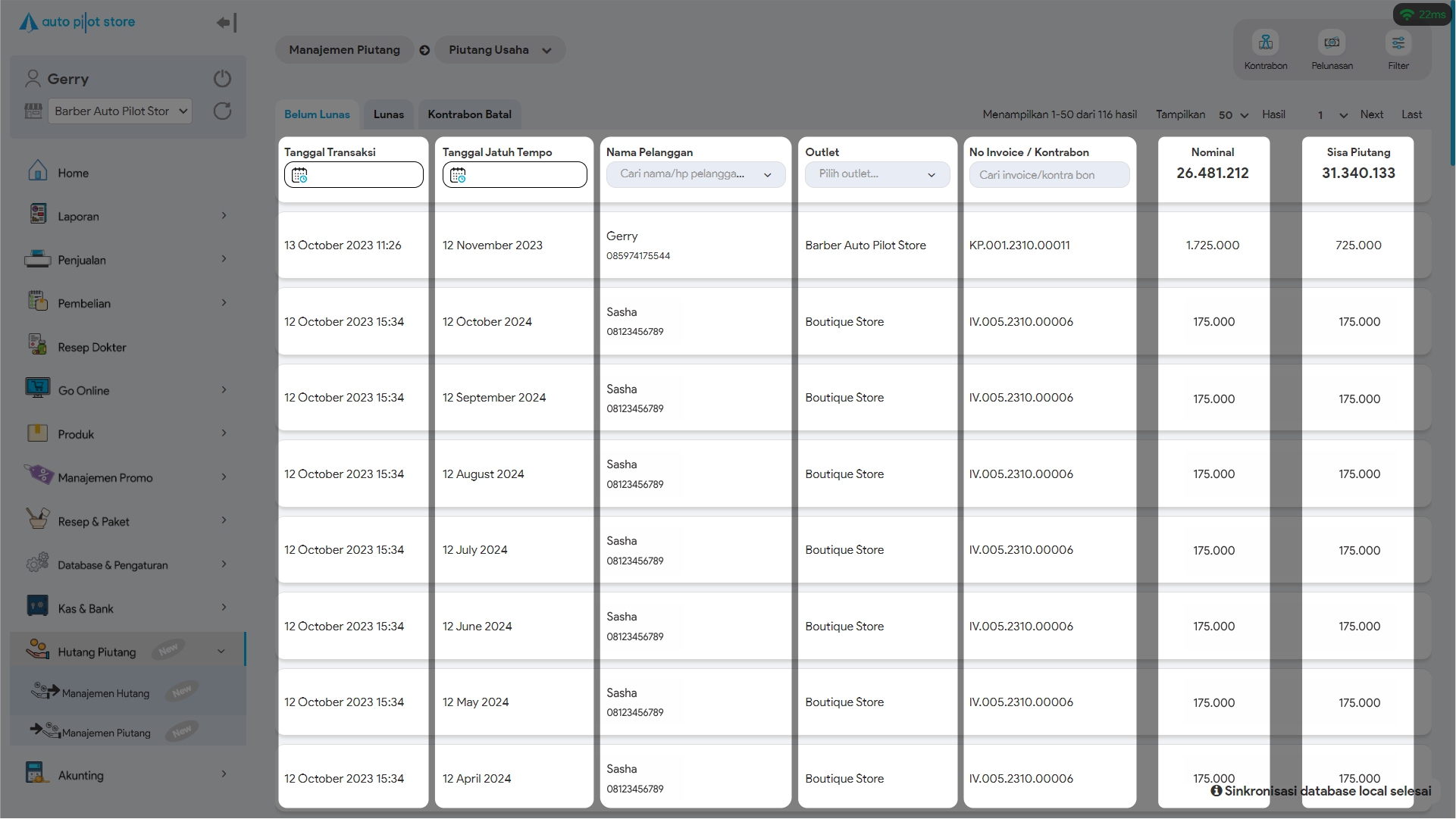Click the power logout icon beside Gerry

coord(222,79)
